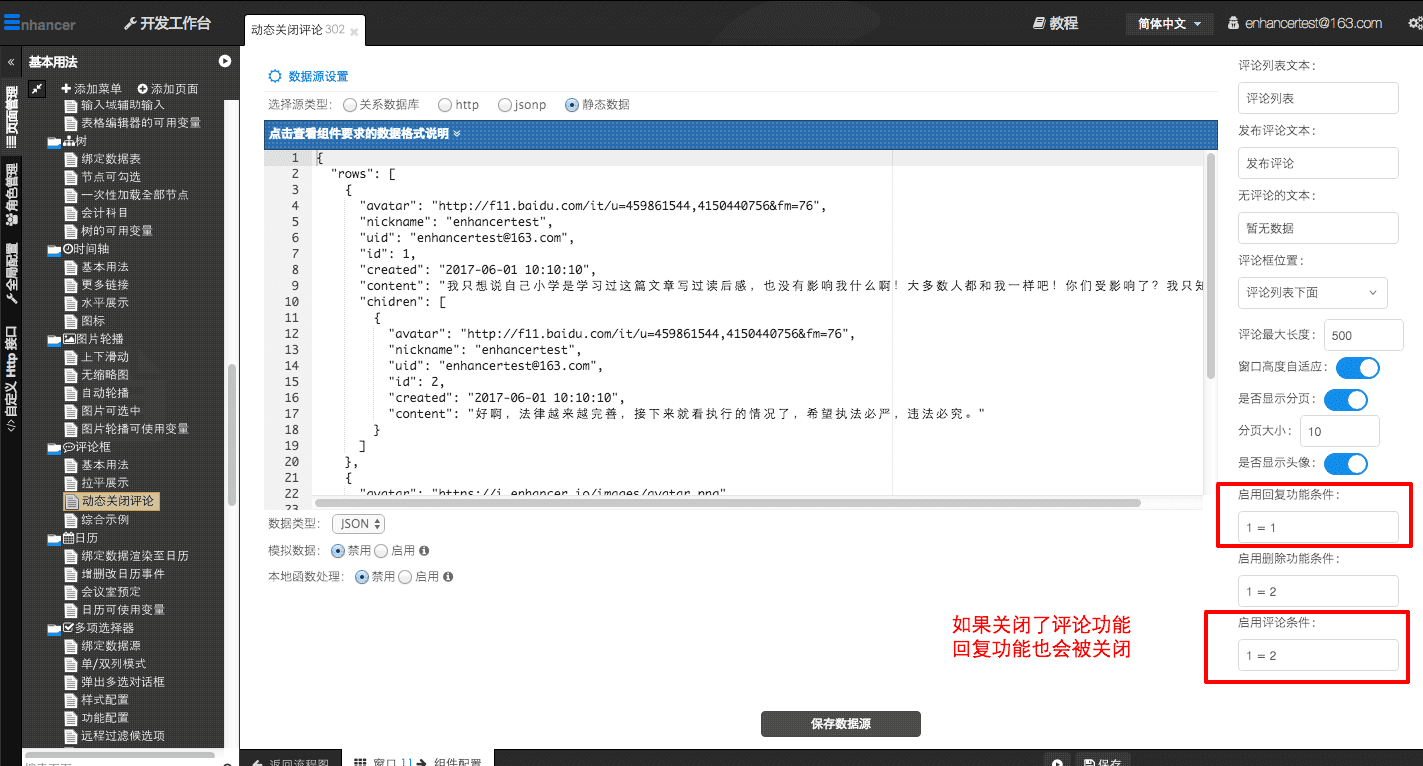
Task: Click page icon of 样式配置
Action: point(71,700)
